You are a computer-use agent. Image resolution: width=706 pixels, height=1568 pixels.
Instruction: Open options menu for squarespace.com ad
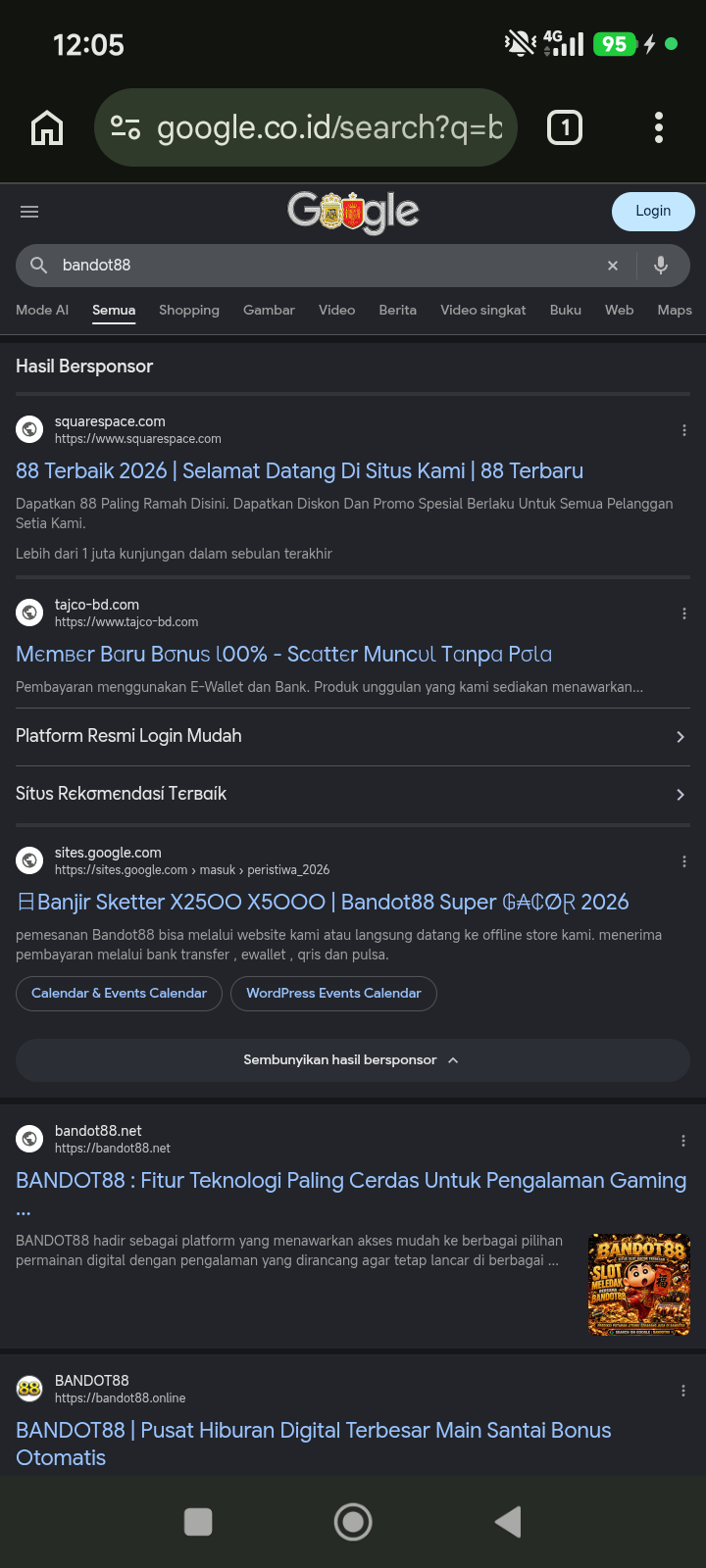pos(684,430)
